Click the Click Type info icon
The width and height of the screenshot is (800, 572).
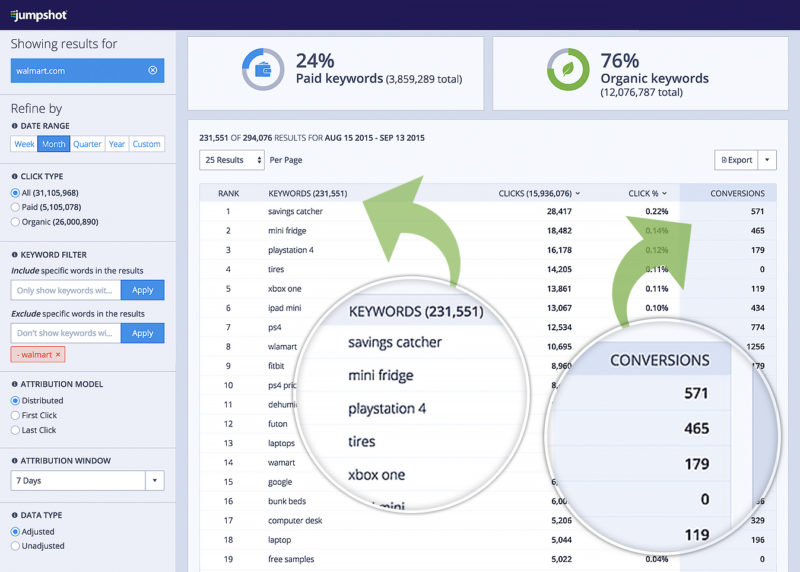(14, 176)
